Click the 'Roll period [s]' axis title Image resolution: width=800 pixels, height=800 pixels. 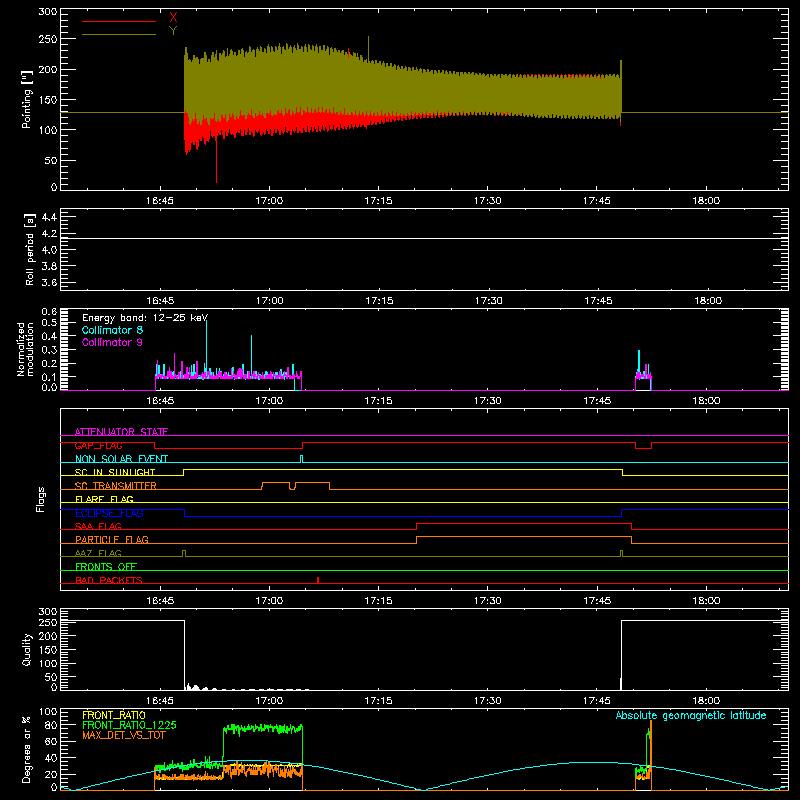coord(30,249)
